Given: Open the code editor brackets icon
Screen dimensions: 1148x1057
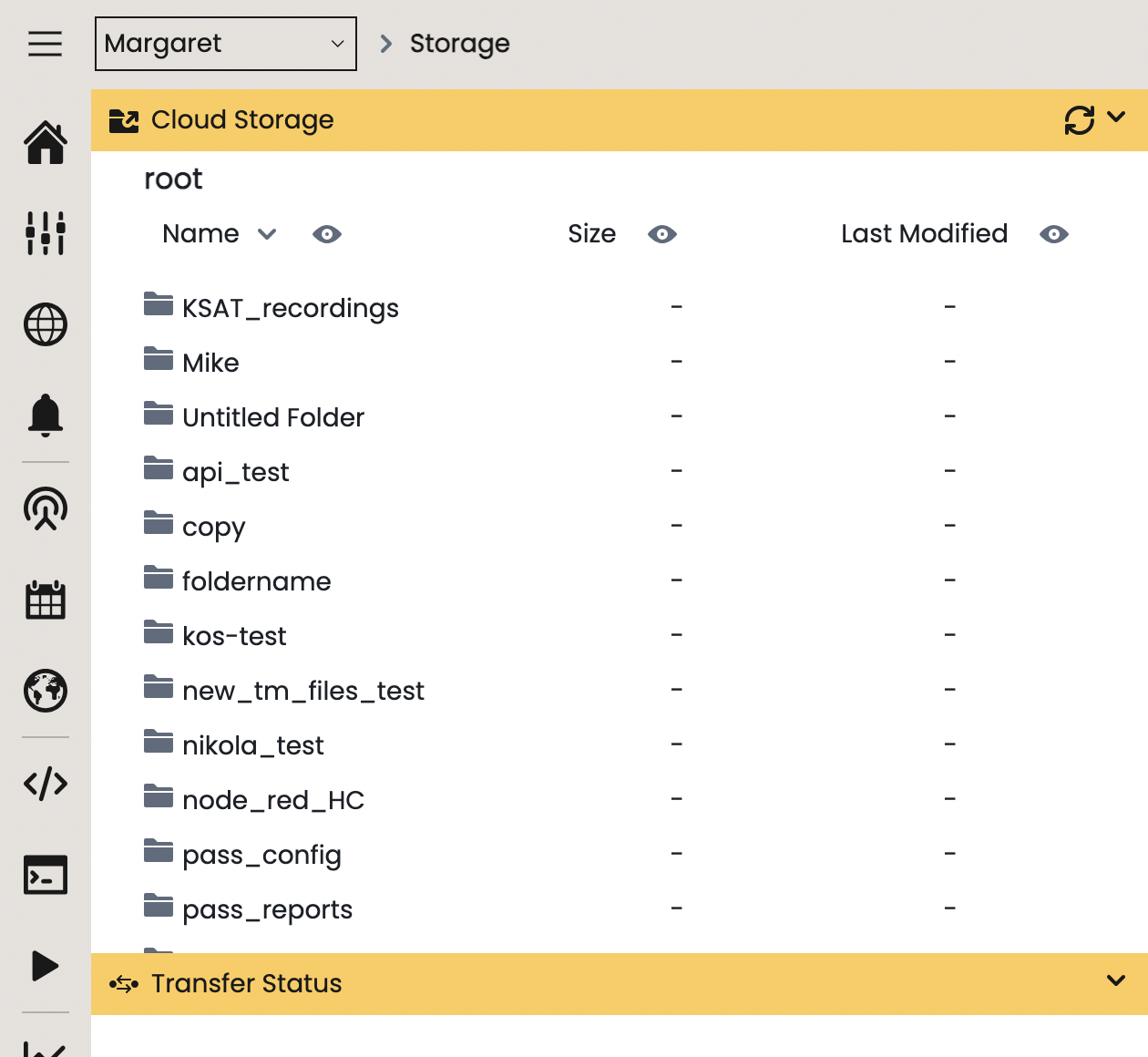Looking at the screenshot, I should 46,784.
